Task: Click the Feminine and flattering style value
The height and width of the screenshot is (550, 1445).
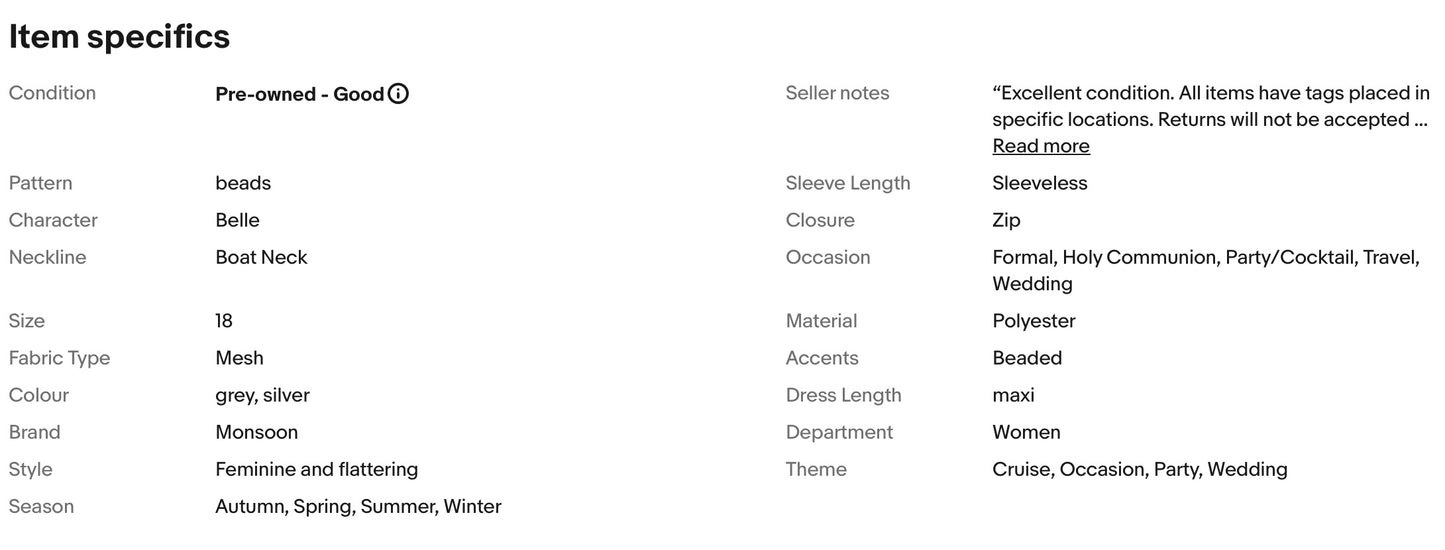Action: [316, 469]
